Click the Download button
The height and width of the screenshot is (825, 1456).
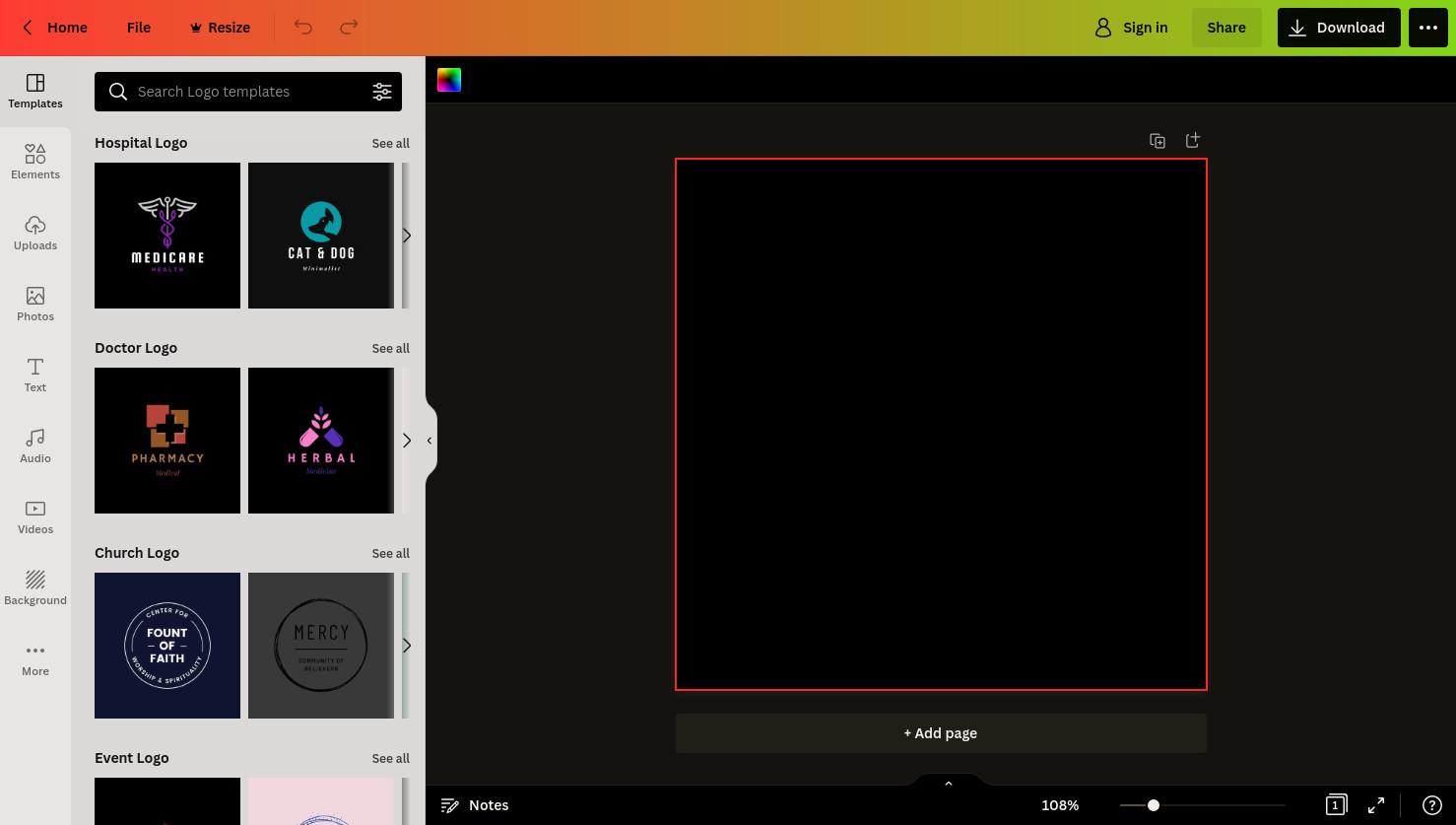[x=1339, y=28]
